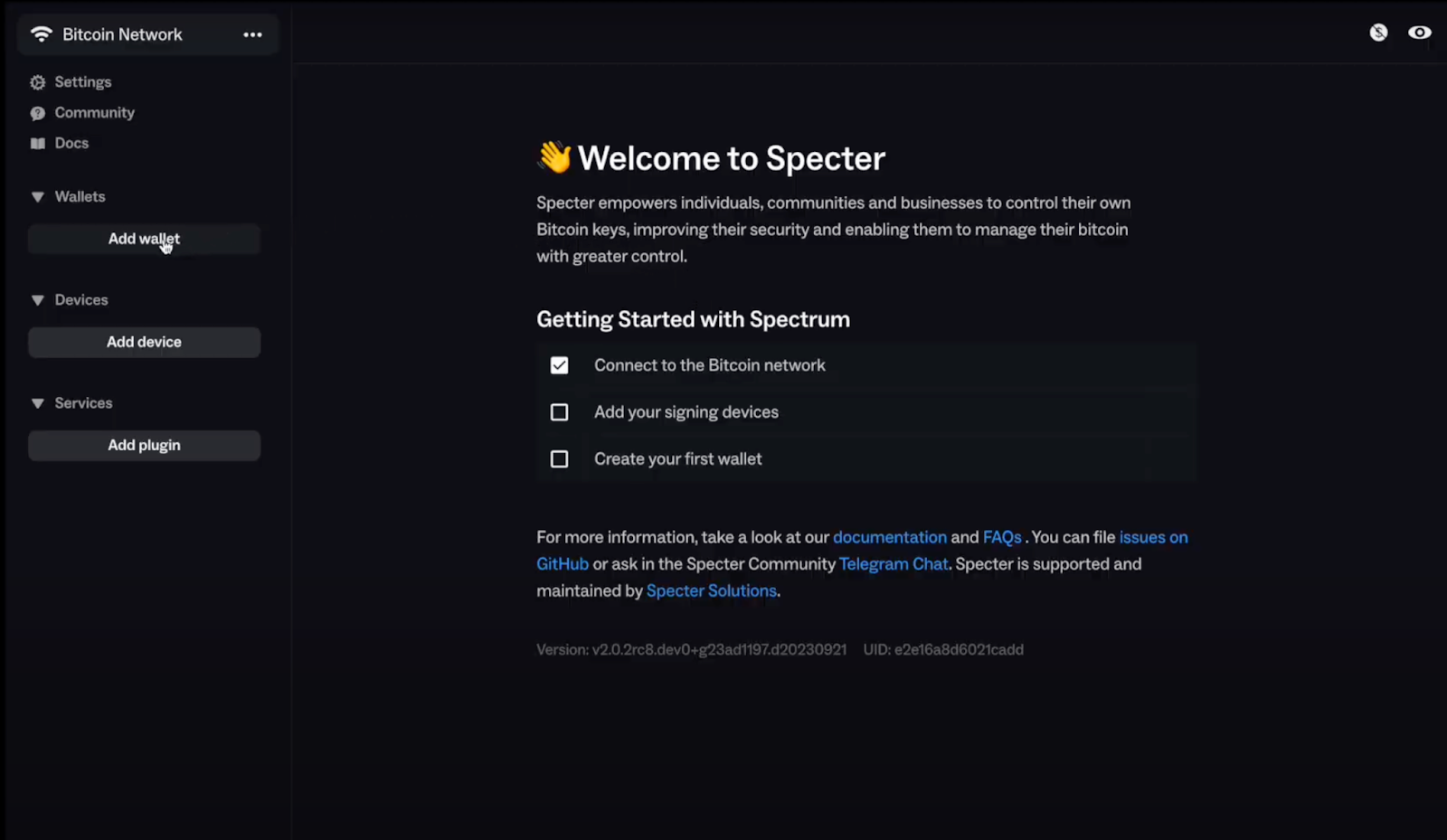
Task: Click the Add device button
Action: [144, 342]
